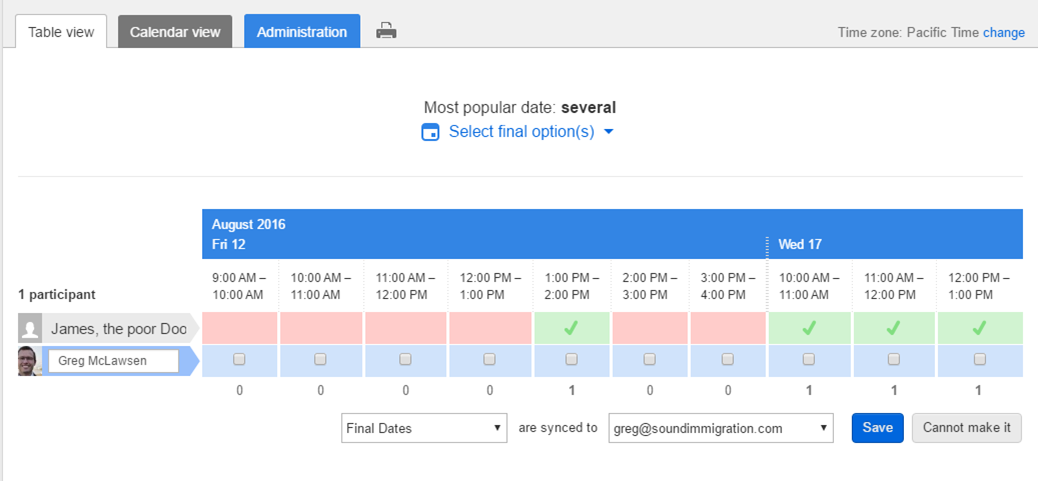Viewport: 1038px width, 481px height.
Task: Switch to Calendar view tab
Action: tap(175, 32)
